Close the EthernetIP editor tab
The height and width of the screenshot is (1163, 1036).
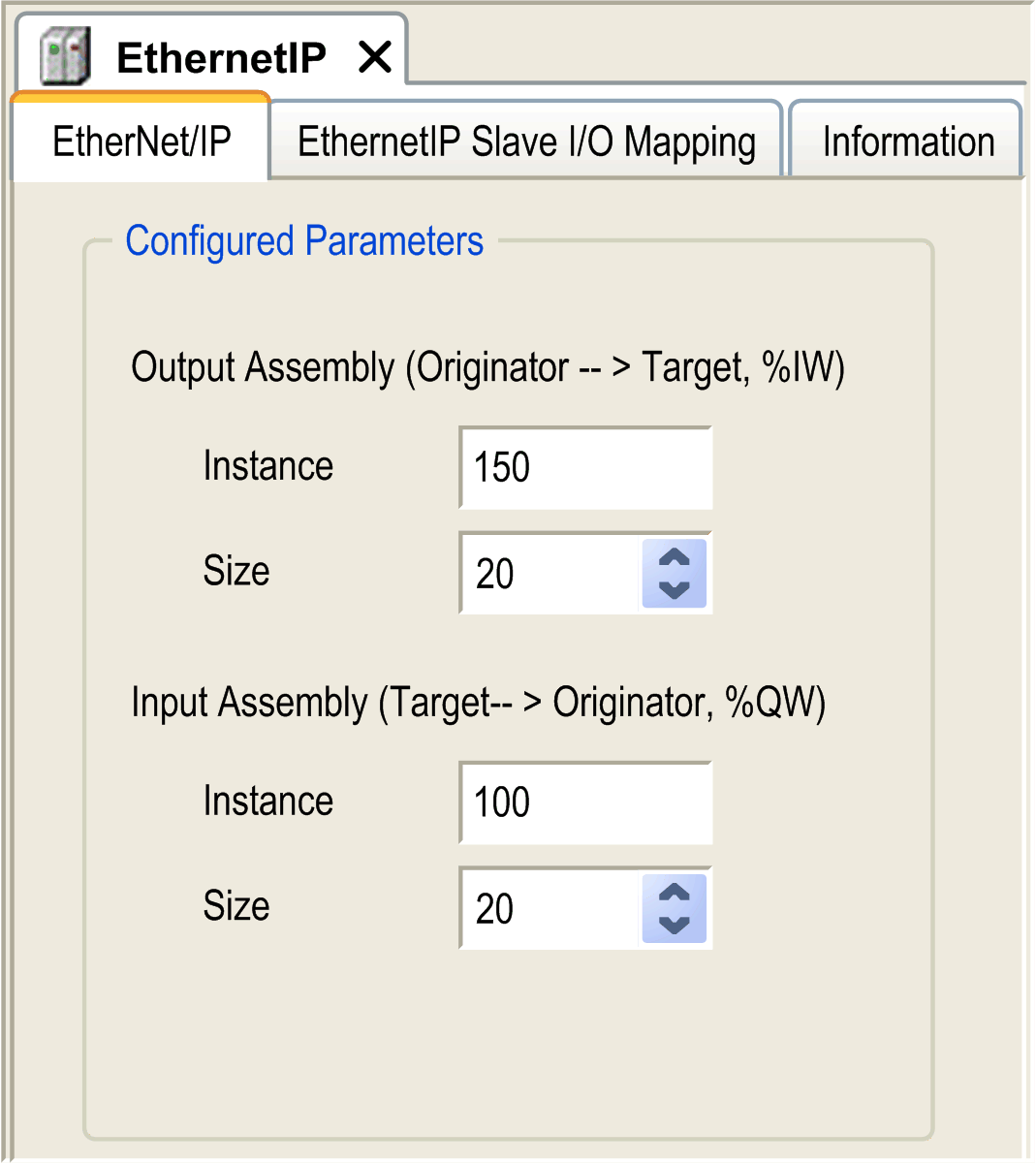(x=375, y=58)
